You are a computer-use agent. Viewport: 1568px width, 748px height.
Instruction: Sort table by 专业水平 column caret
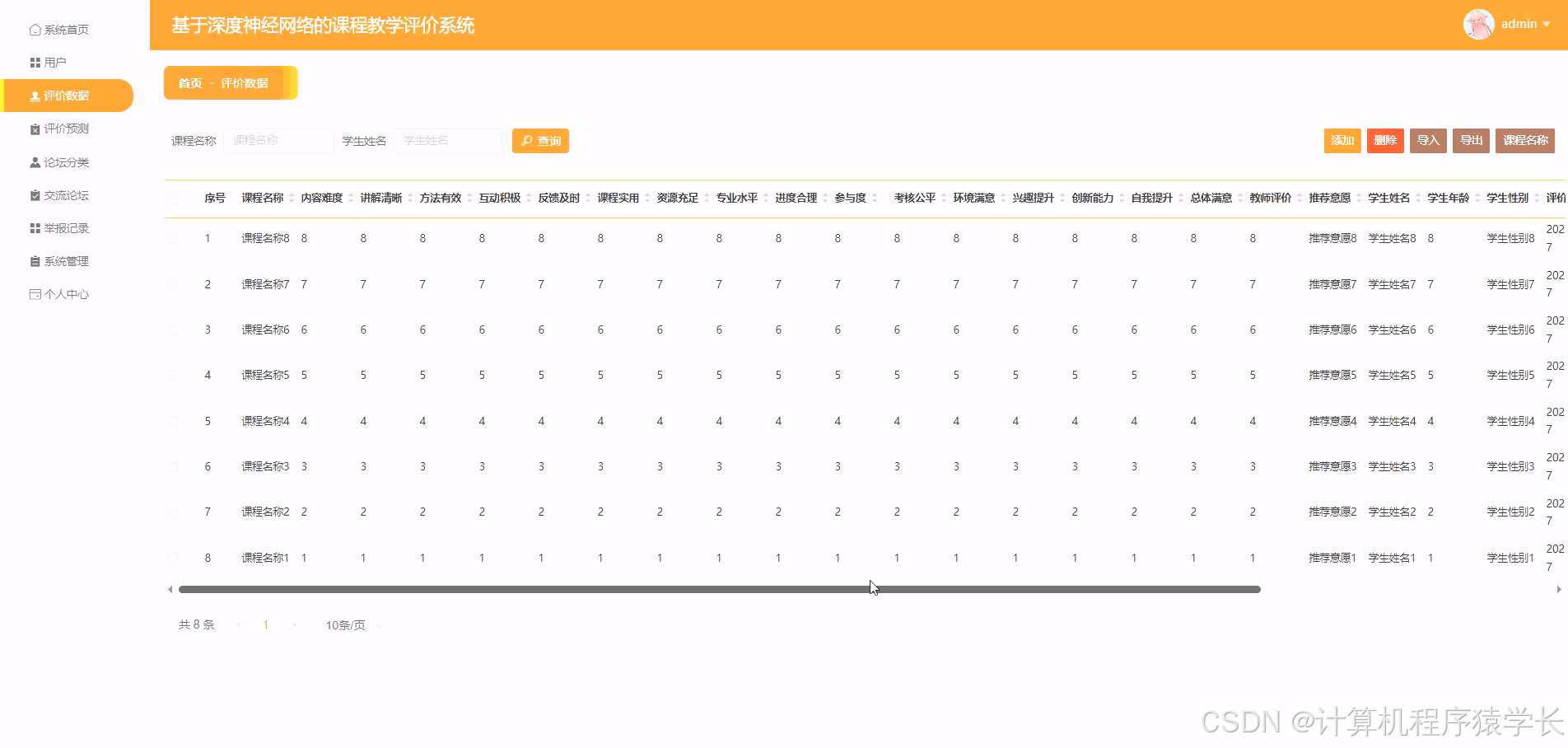click(x=766, y=198)
